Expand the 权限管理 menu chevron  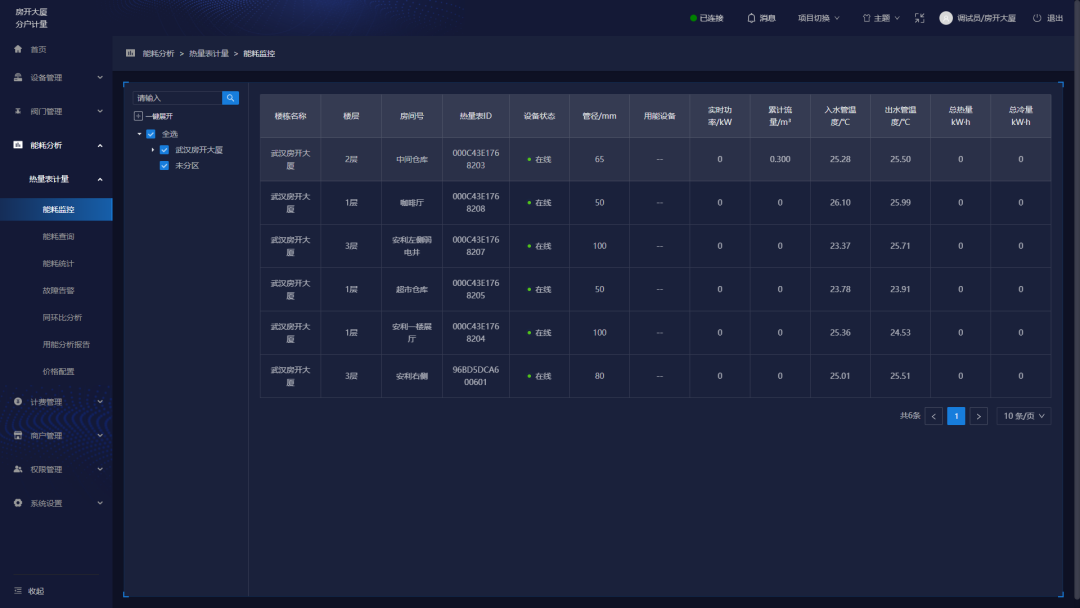click(x=100, y=469)
